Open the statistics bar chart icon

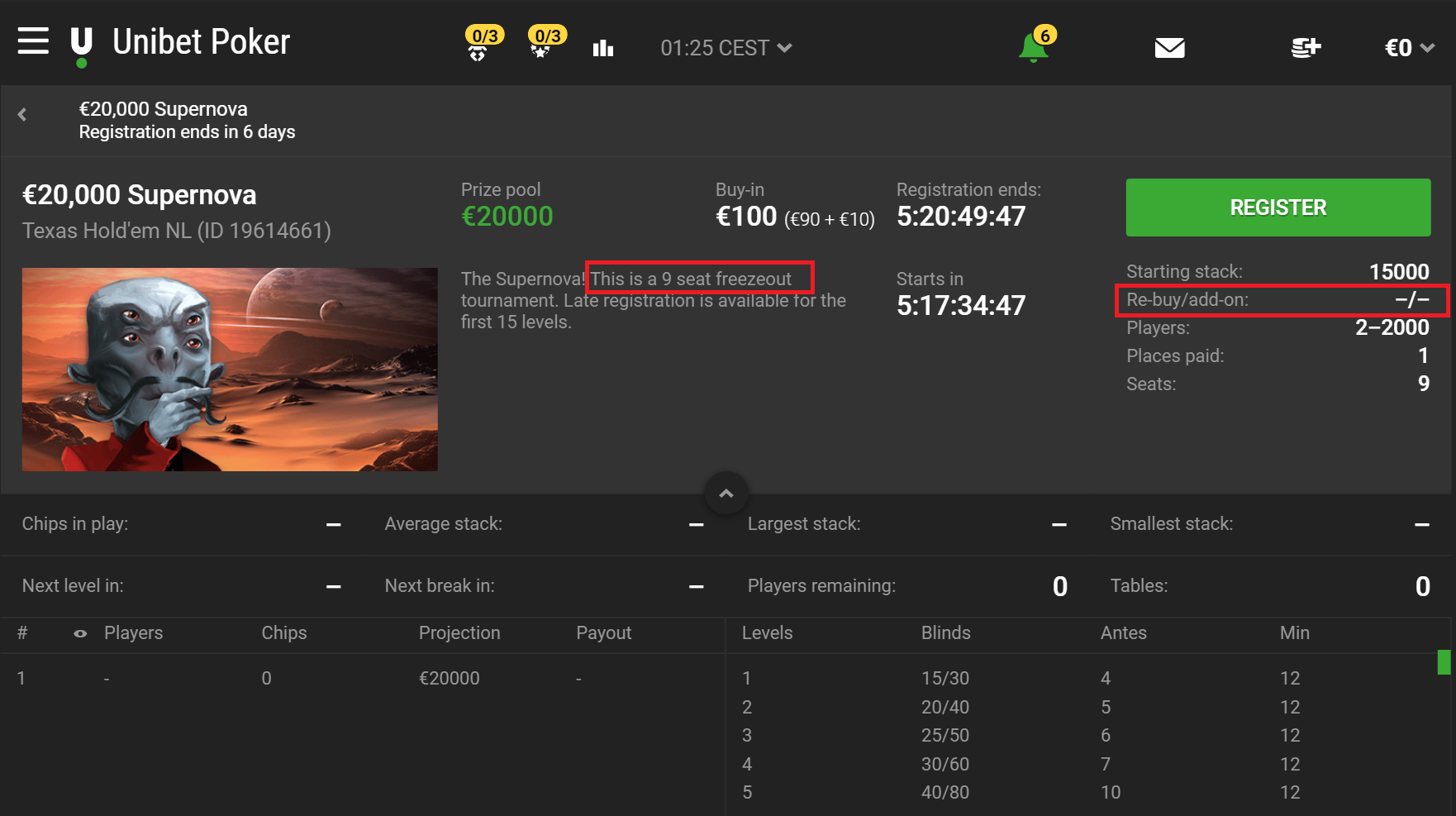point(603,48)
